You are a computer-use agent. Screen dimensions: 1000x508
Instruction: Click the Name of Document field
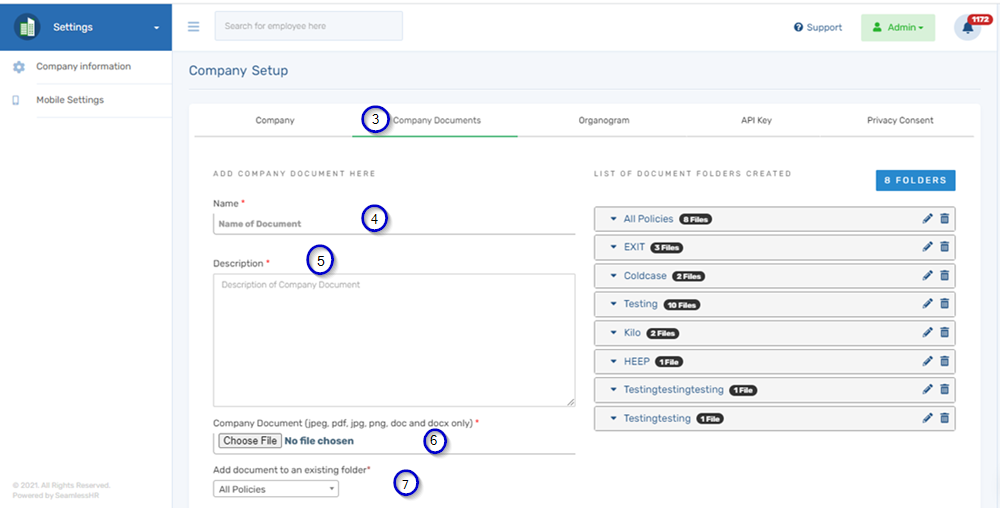pos(394,224)
